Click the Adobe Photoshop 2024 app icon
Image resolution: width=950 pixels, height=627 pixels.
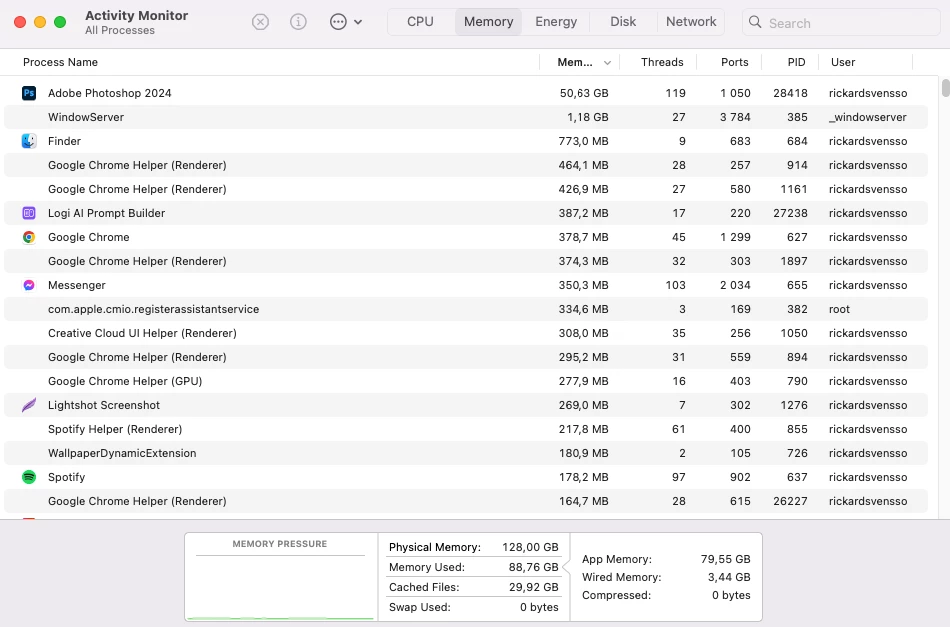coord(28,93)
